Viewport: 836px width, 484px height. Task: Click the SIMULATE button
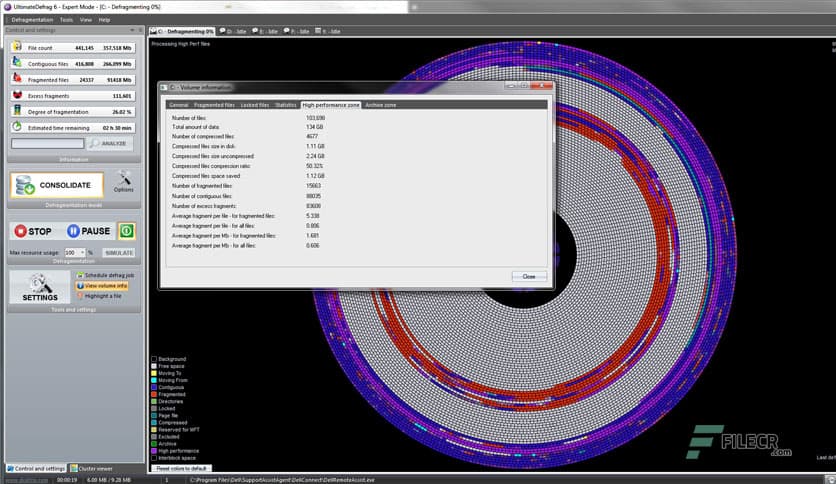[118, 253]
